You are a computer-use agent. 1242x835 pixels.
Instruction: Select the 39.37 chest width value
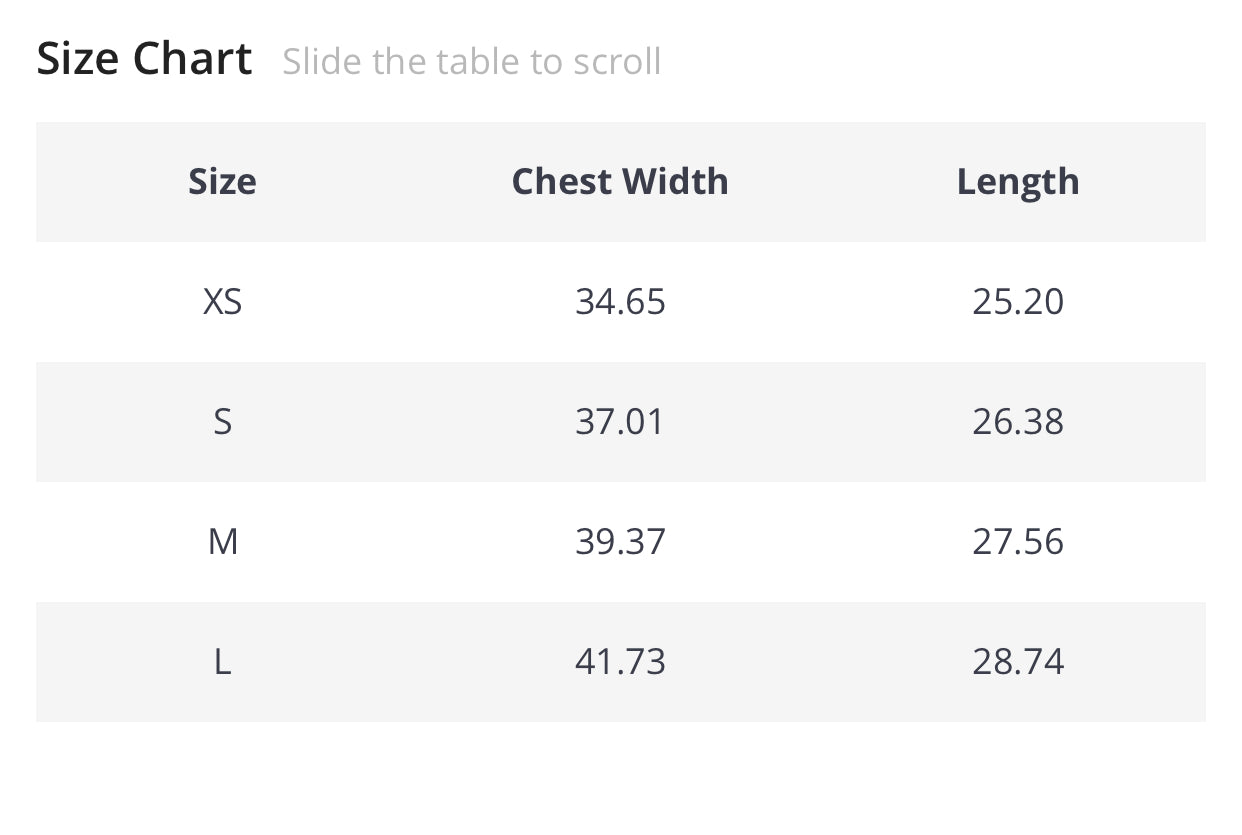[620, 542]
